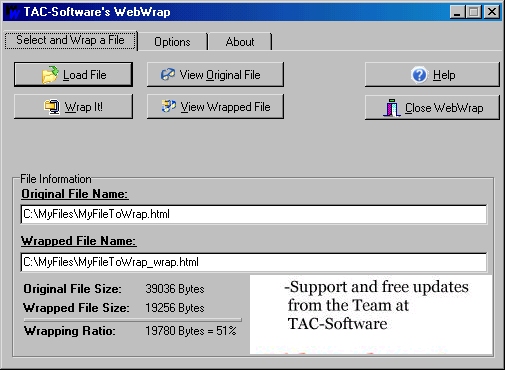Switch to the About tab
Image resolution: width=505 pixels, height=370 pixels.
(240, 42)
